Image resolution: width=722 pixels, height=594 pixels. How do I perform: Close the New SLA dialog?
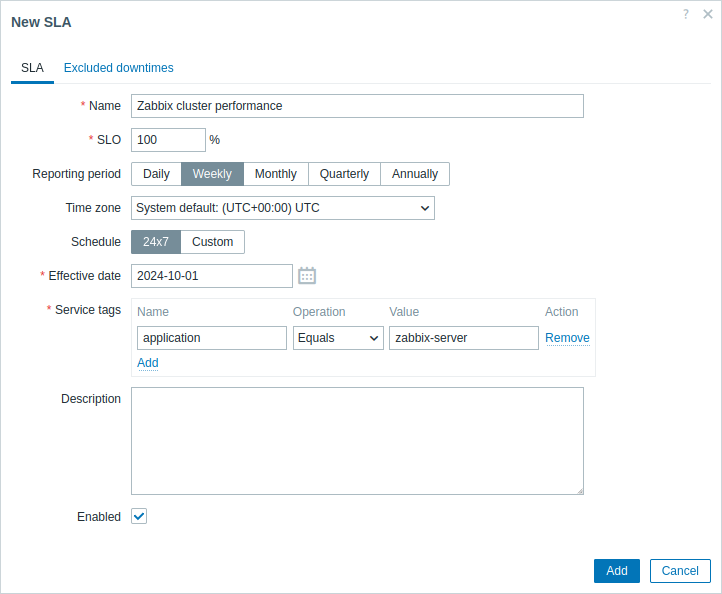[708, 14]
